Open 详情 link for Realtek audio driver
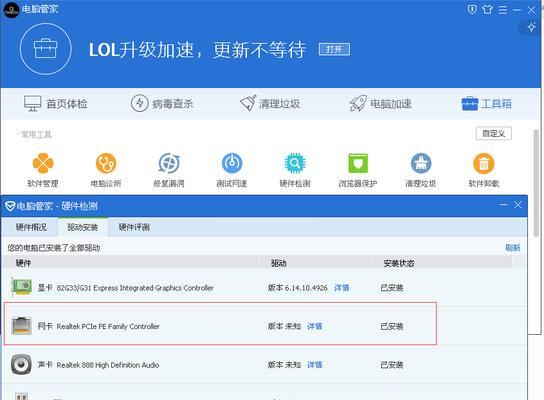 point(314,365)
